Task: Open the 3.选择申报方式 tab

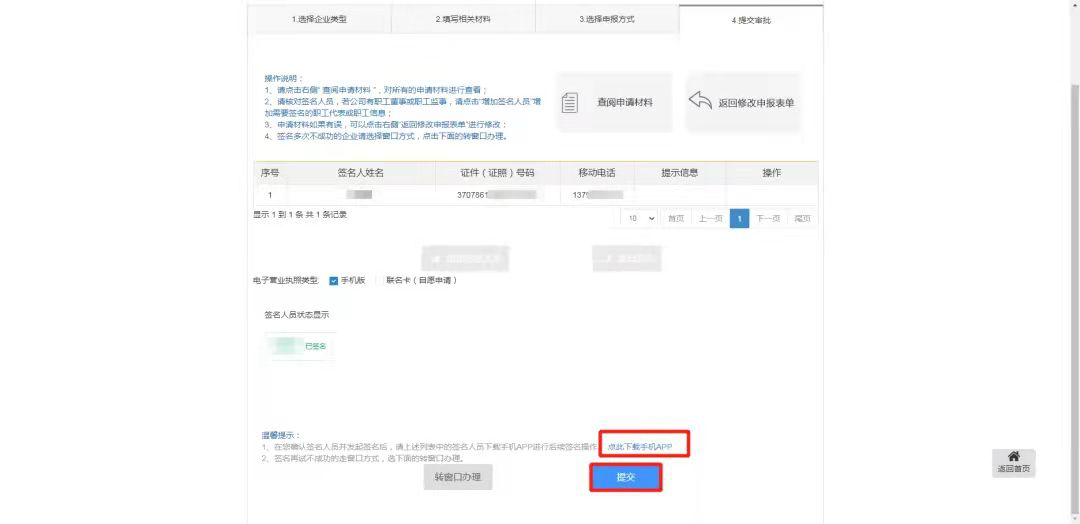Action: coord(607,19)
